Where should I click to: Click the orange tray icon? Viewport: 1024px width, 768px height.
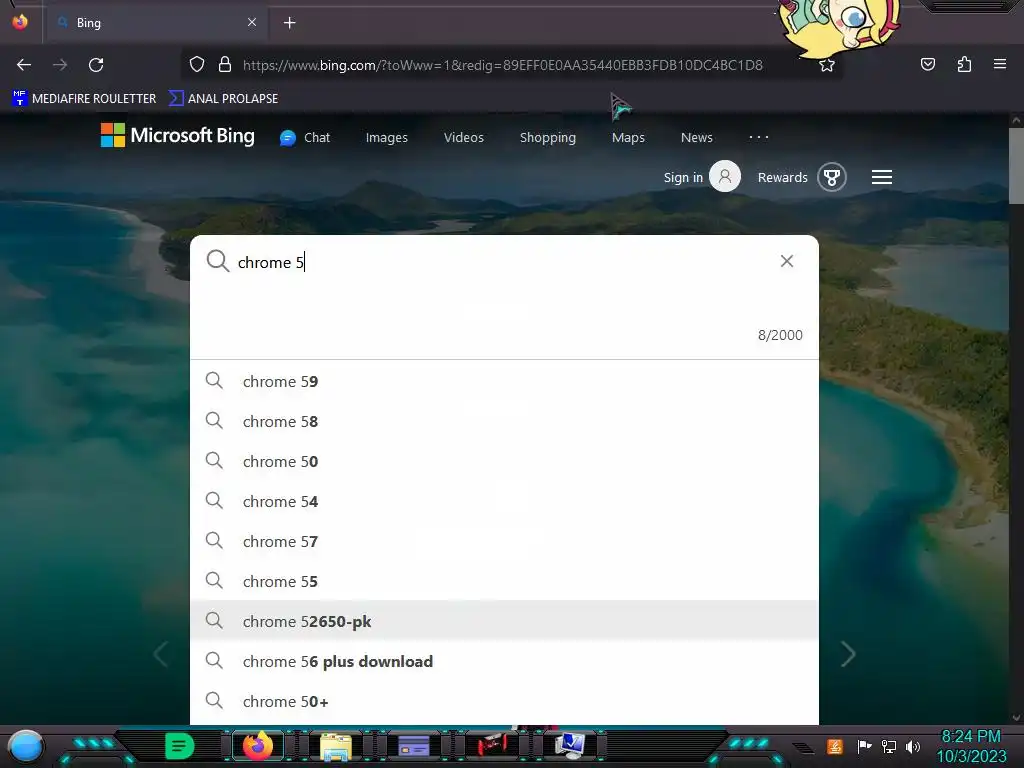(x=835, y=746)
